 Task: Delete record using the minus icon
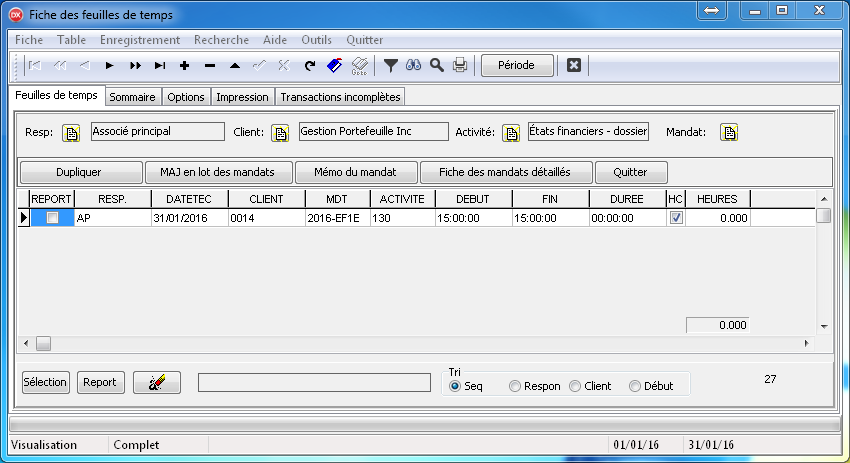tap(210, 66)
